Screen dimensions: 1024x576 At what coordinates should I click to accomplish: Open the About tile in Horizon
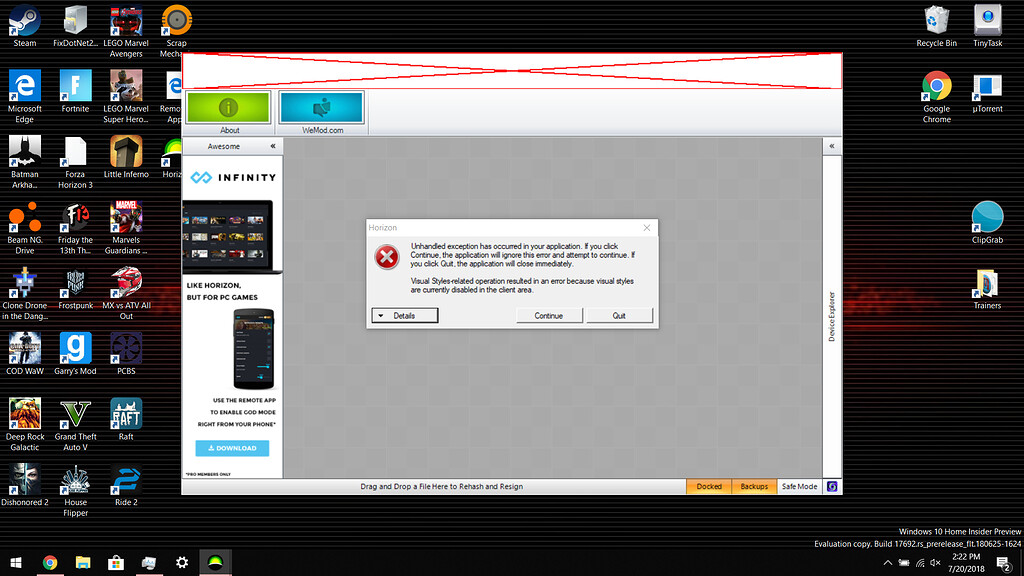228,112
